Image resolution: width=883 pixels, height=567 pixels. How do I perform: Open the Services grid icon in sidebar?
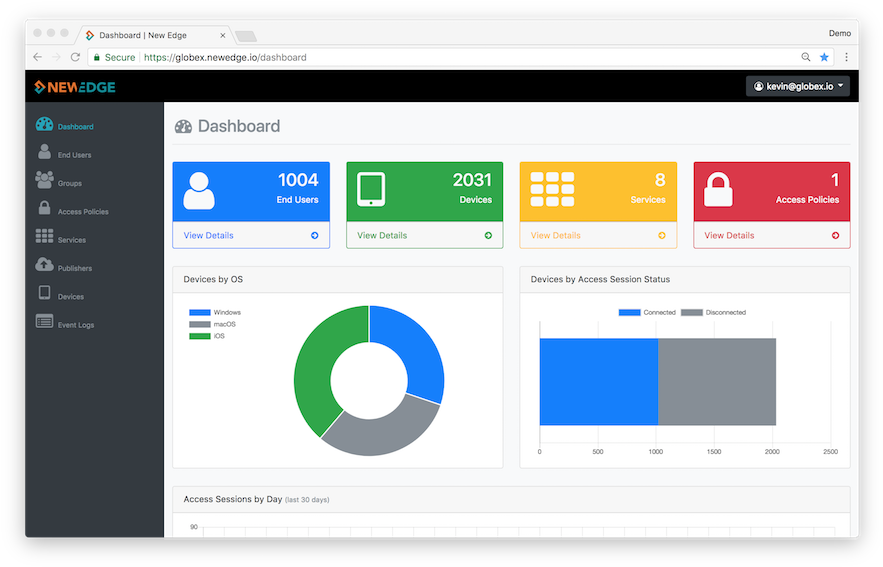(44, 236)
